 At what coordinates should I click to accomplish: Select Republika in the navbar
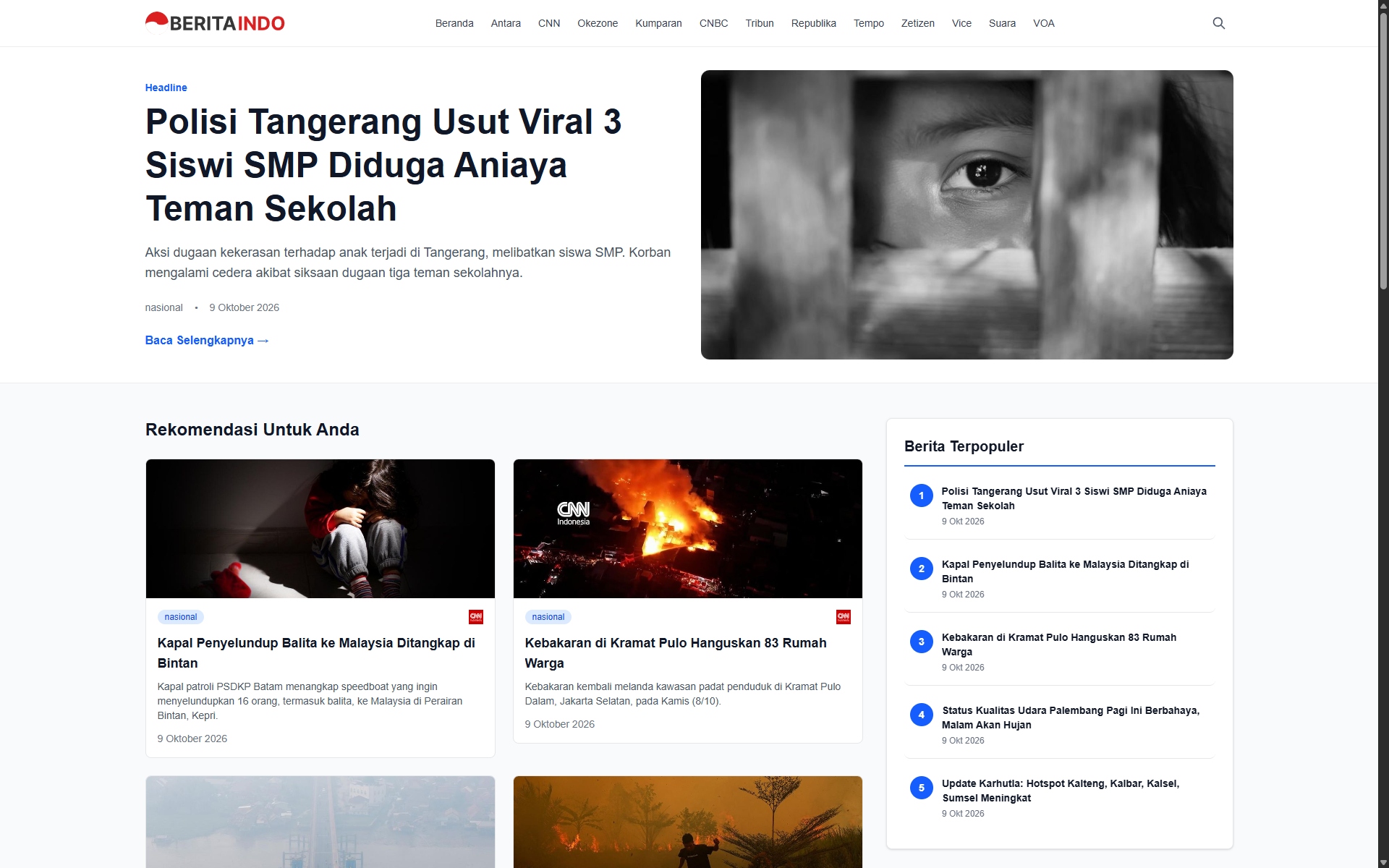click(813, 23)
